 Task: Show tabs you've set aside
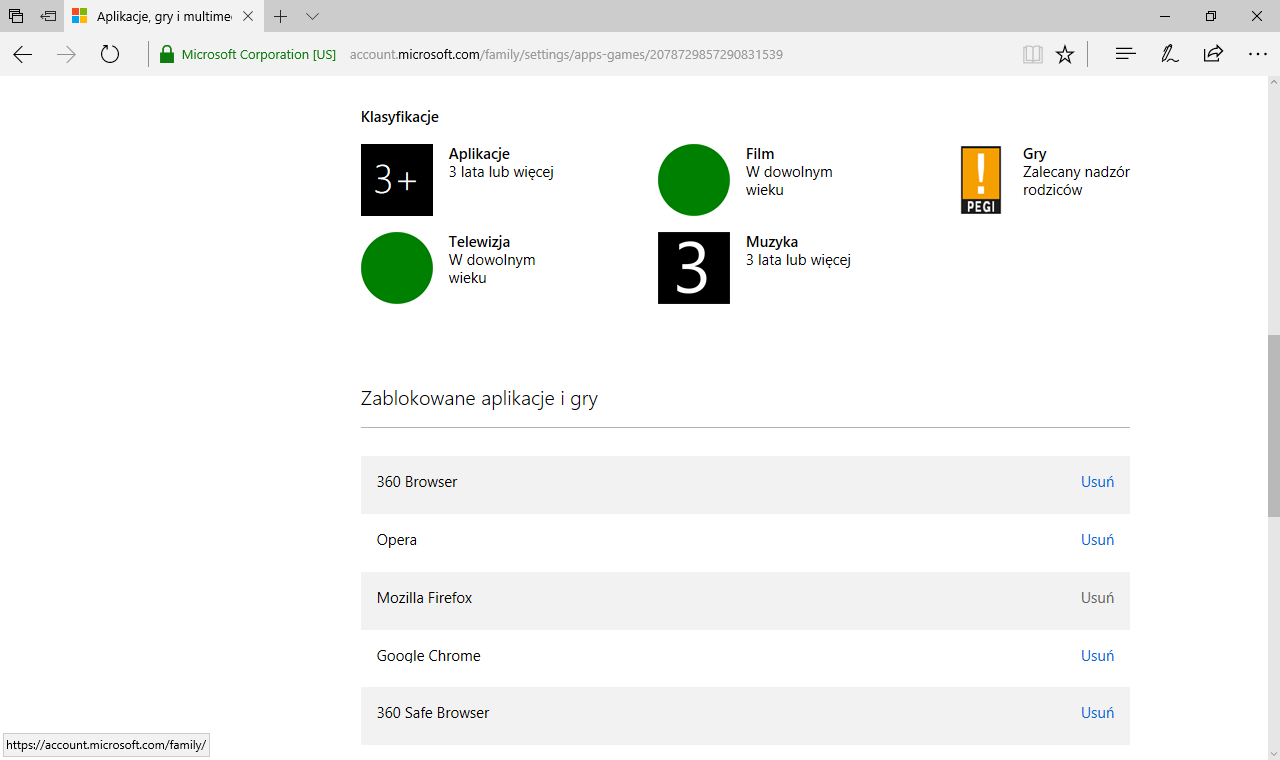pos(16,16)
